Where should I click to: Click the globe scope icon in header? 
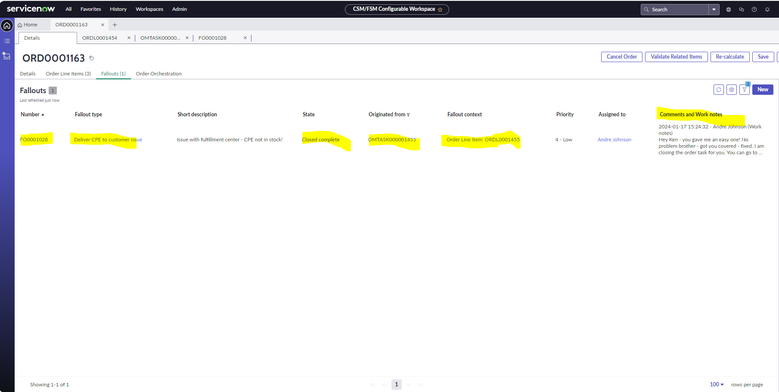tap(729, 9)
